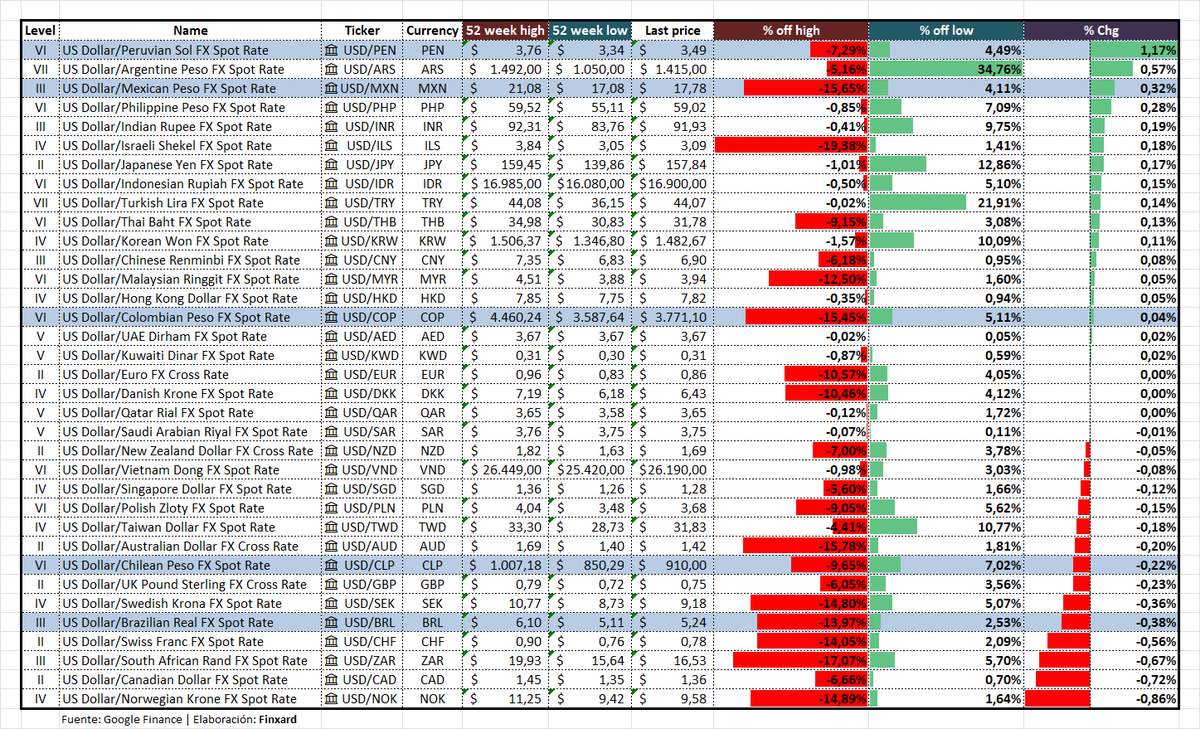1200x729 pixels.
Task: Select the '% off high' header cell
Action: 791,30
